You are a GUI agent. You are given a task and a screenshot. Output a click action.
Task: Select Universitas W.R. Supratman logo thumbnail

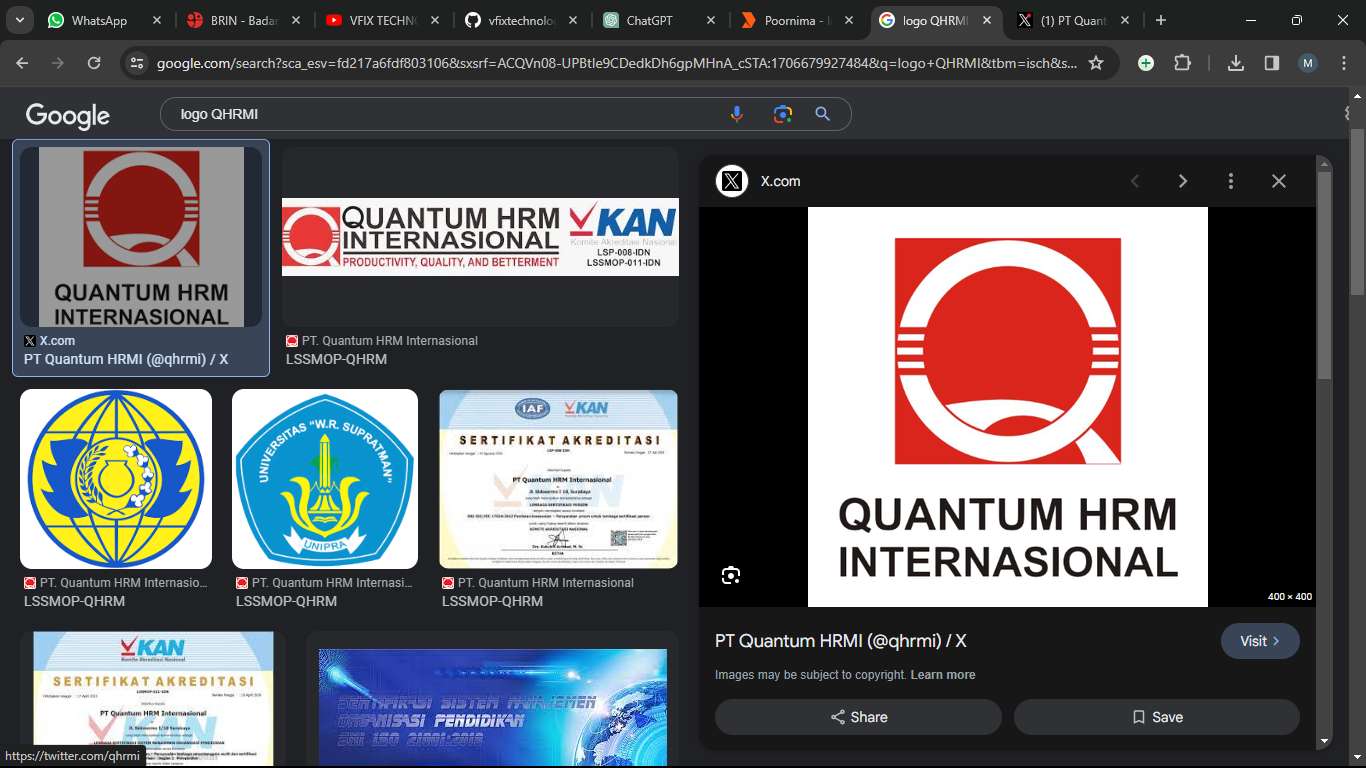[x=325, y=479]
